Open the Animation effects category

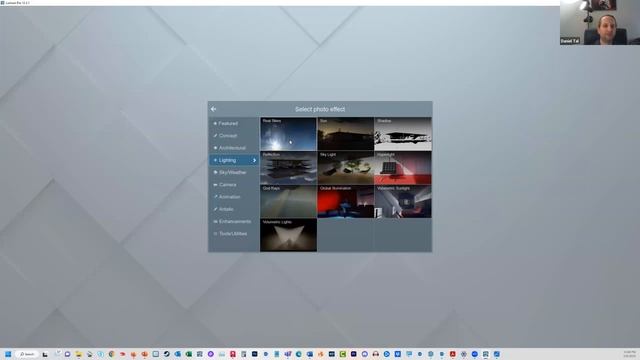[x=234, y=197]
